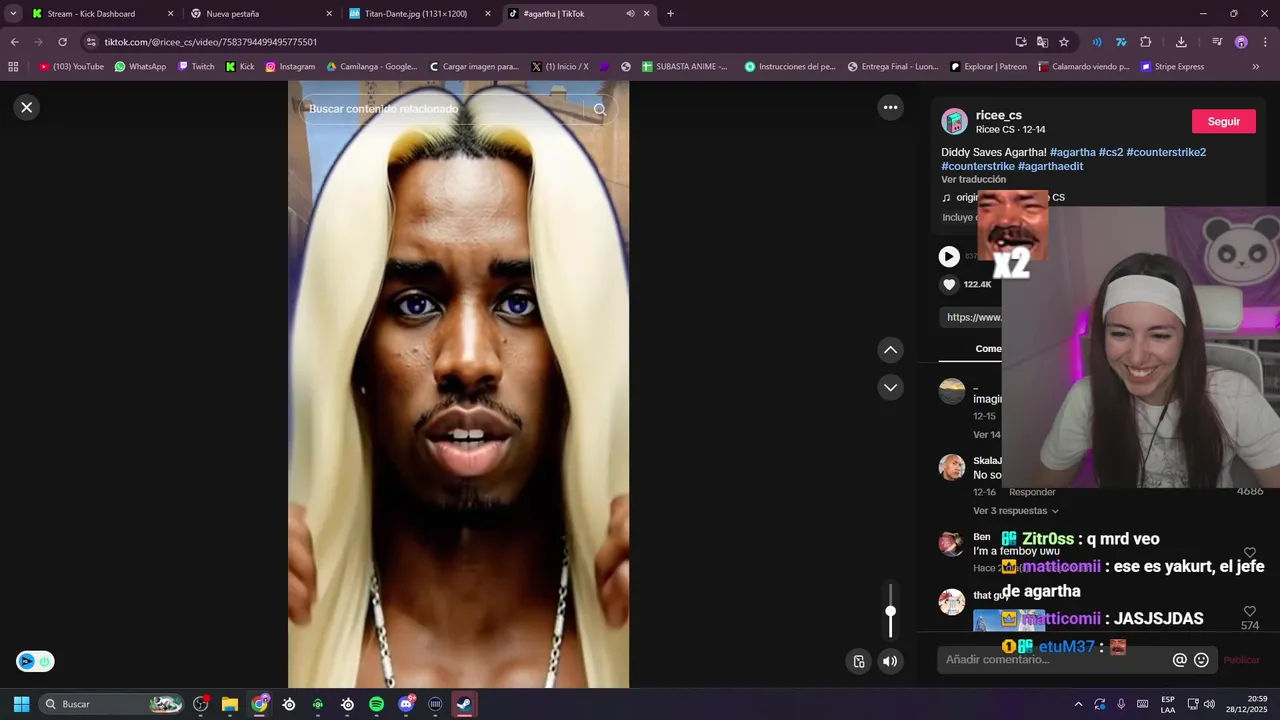Go to the next video arrow
Viewport: 1280px width, 720px height.
tap(890, 387)
